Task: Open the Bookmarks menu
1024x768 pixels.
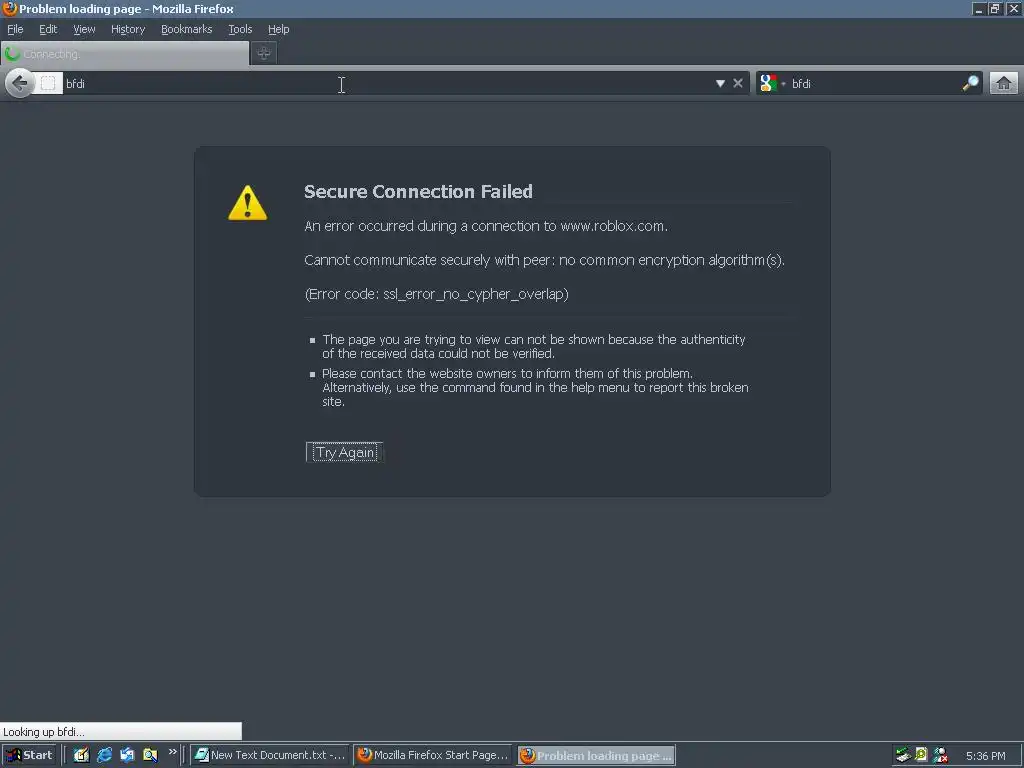Action: click(x=187, y=29)
